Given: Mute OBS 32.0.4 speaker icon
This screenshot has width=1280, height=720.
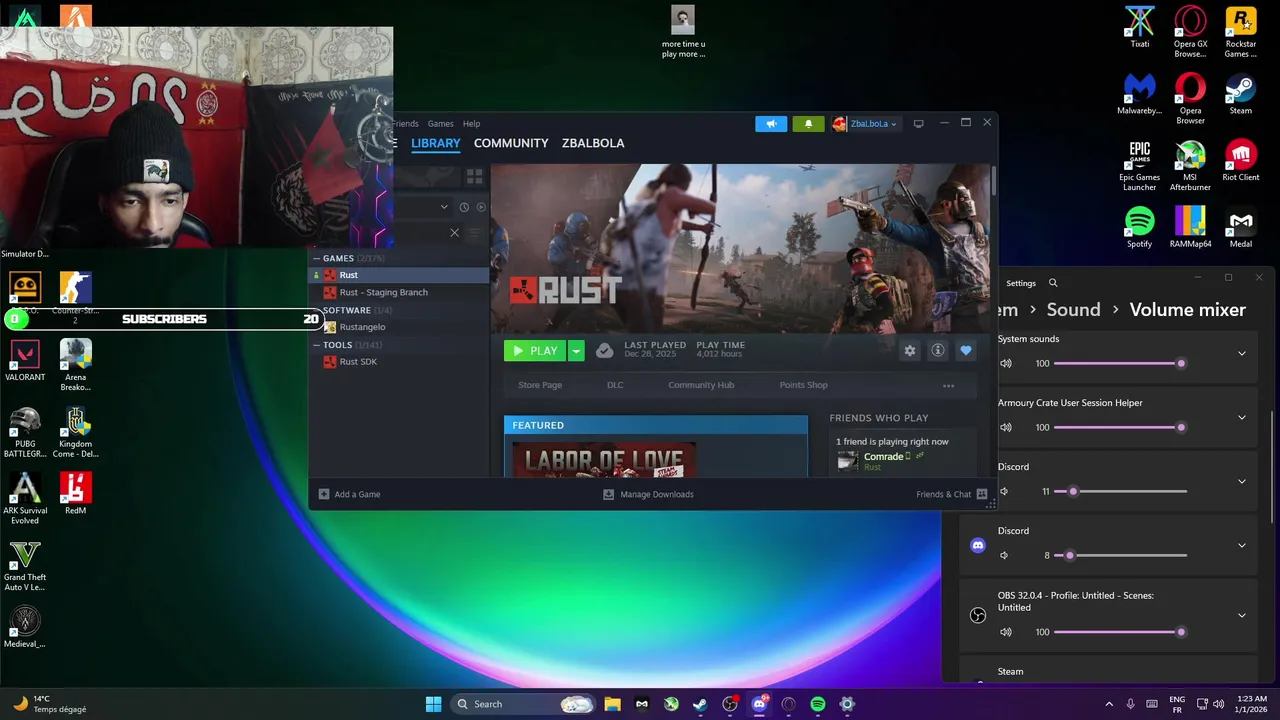Looking at the screenshot, I should (1005, 632).
